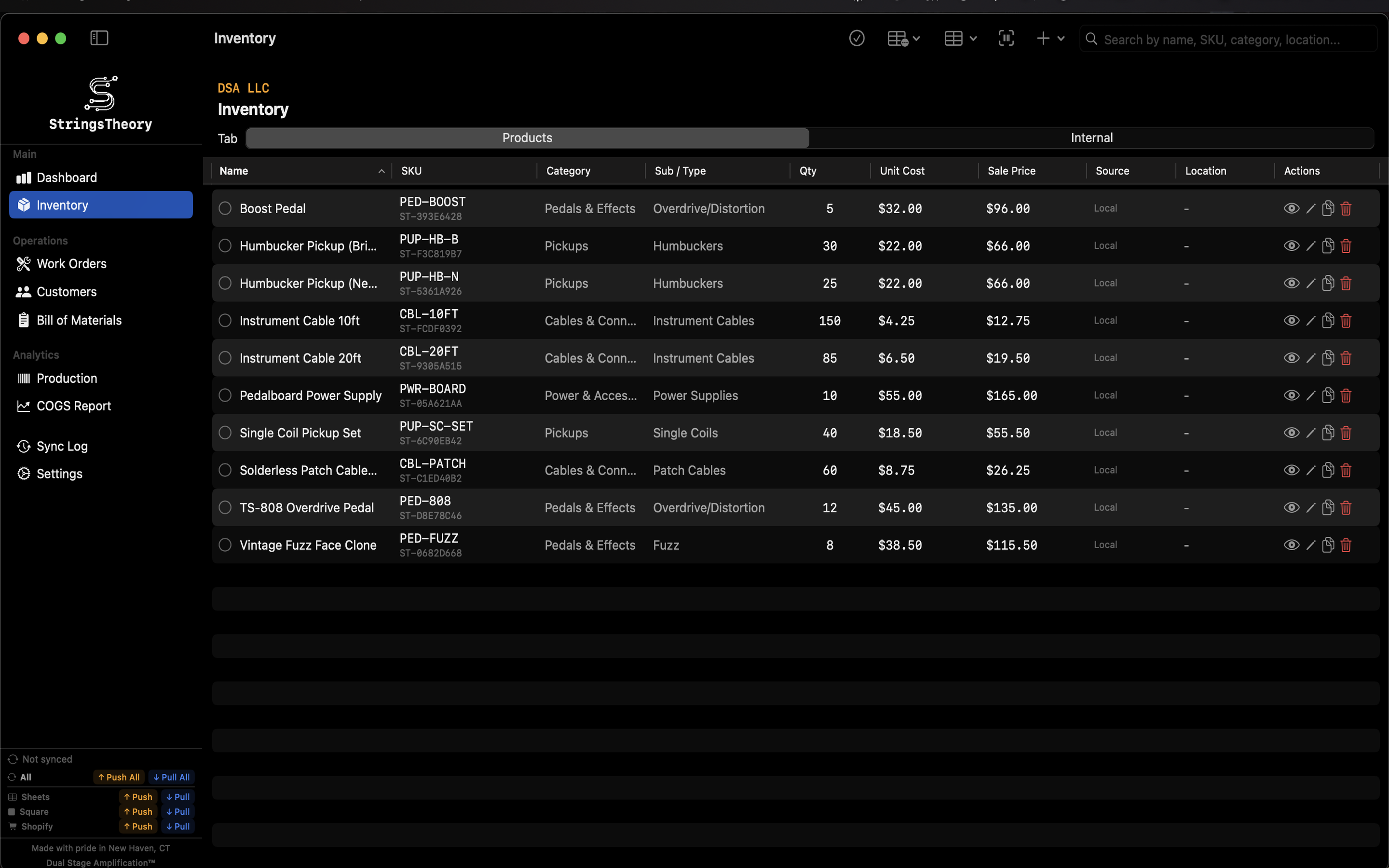Open the Bill of Materials panel
The image size is (1389, 868).
[79, 320]
